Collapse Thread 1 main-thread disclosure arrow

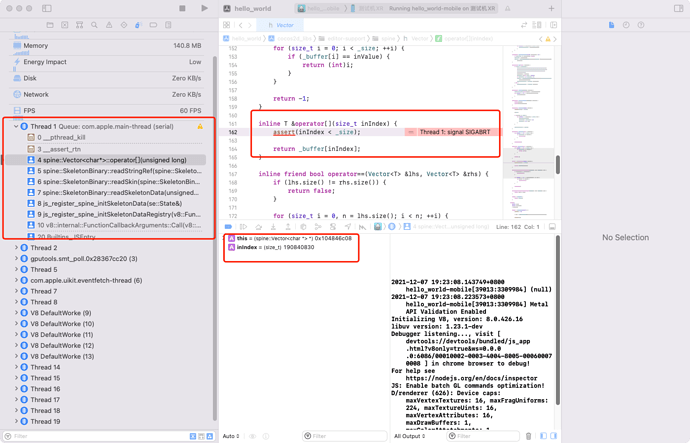click(x=16, y=127)
